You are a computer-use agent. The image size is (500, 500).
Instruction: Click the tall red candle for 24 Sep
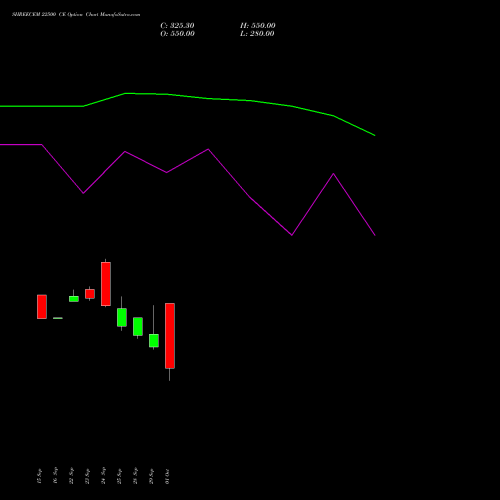coord(106,284)
